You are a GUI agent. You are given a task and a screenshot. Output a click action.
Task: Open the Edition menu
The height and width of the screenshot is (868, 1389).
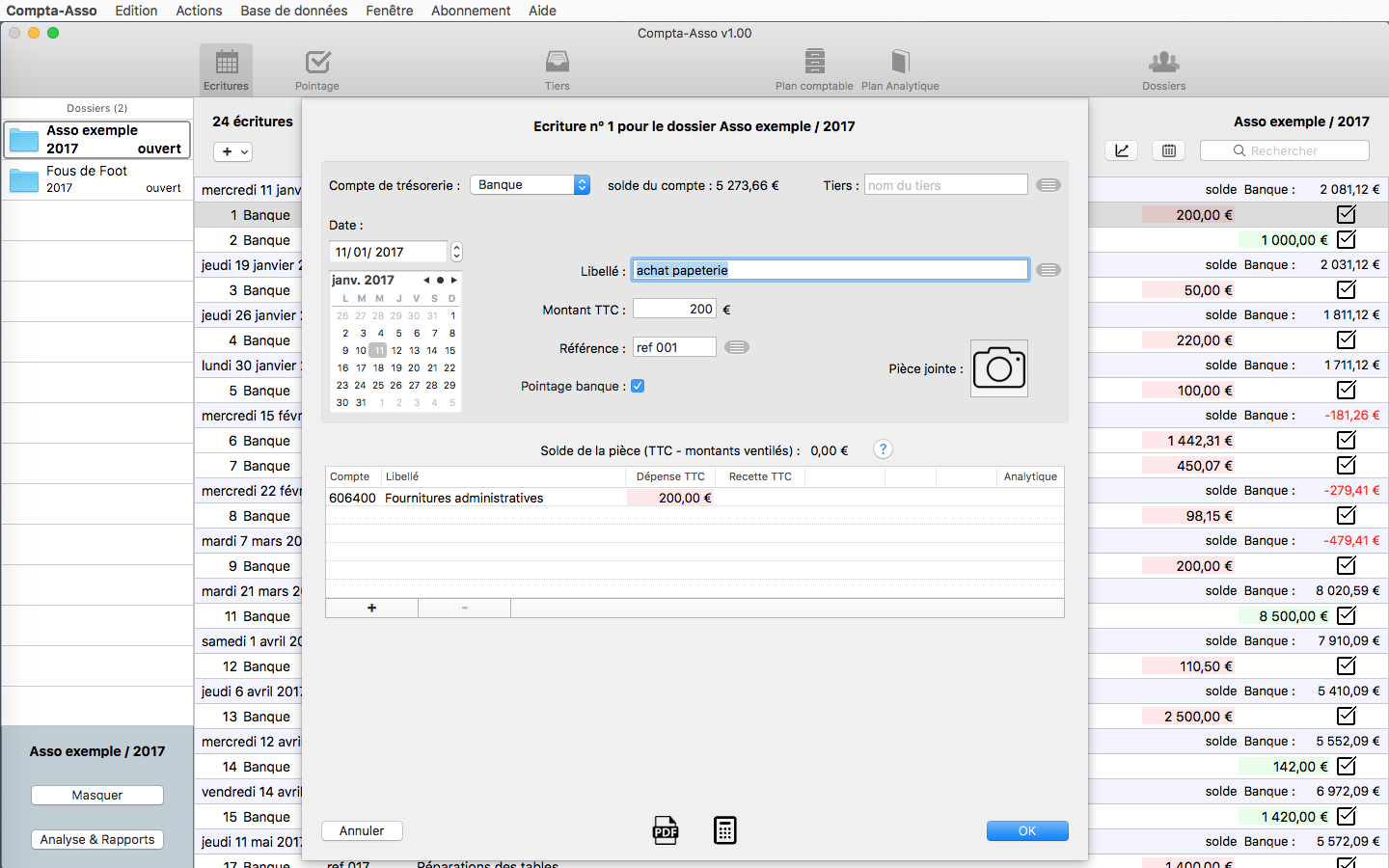pos(136,11)
